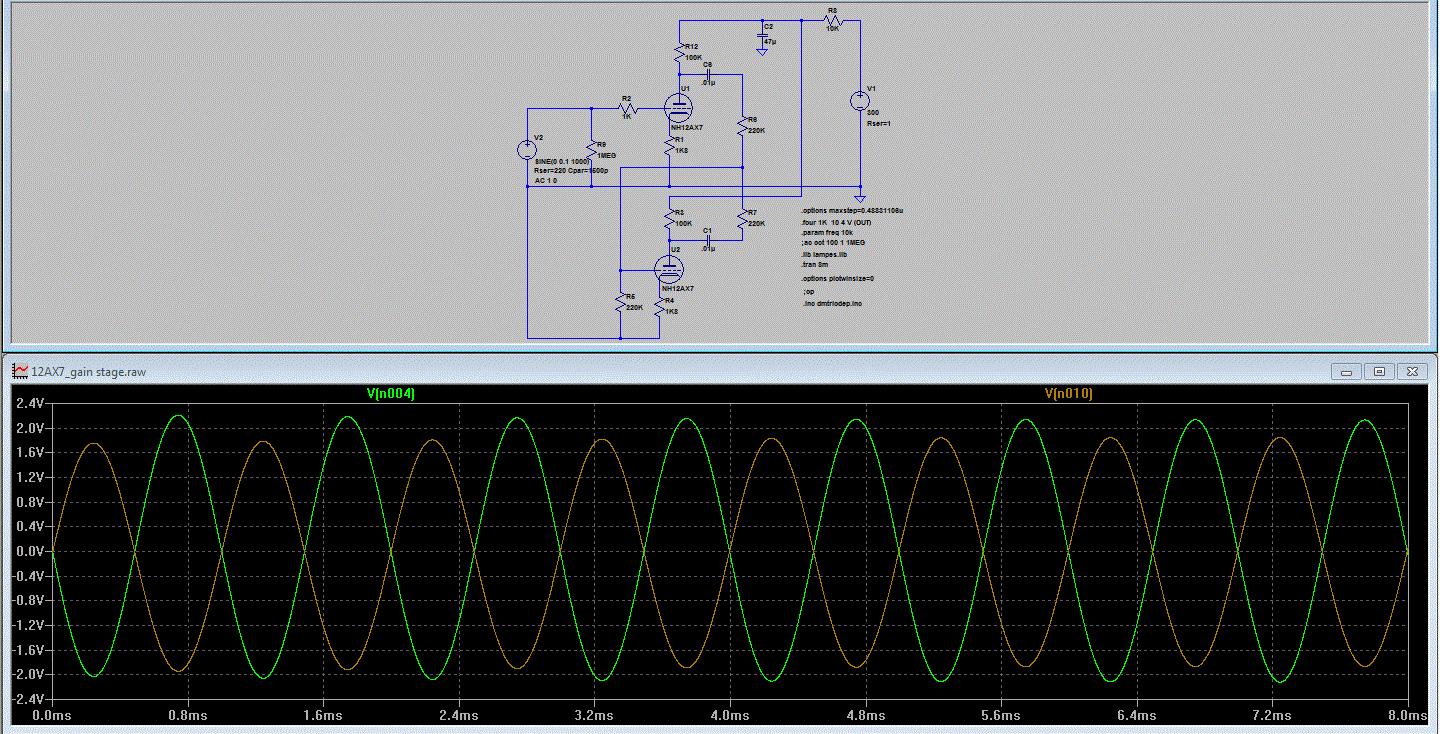The width and height of the screenshot is (1440, 734).
Task: Click the 8.0ms time axis label
Action: 1408,716
